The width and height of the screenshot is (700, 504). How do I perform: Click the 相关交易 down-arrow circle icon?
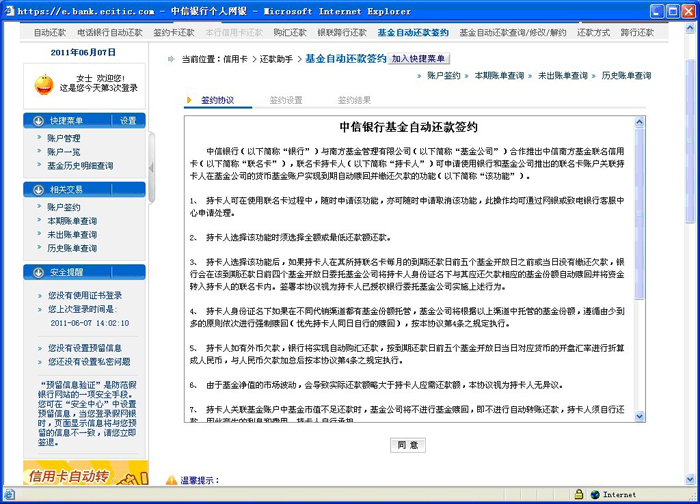point(39,189)
